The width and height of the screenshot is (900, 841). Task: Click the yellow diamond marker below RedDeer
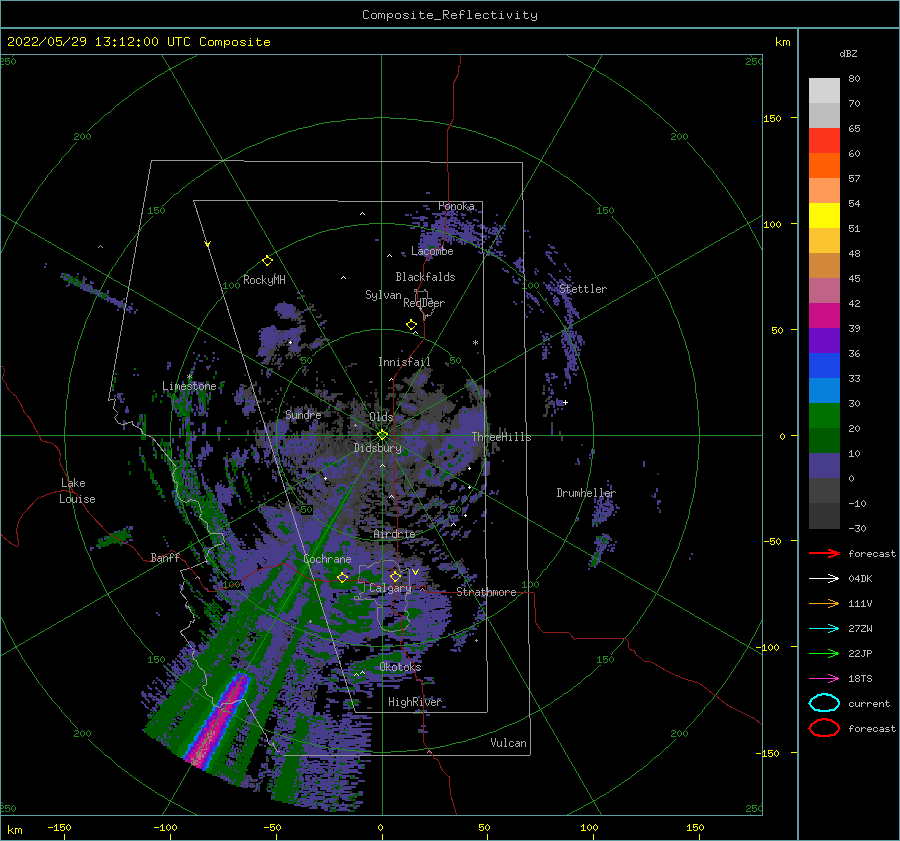tap(412, 325)
